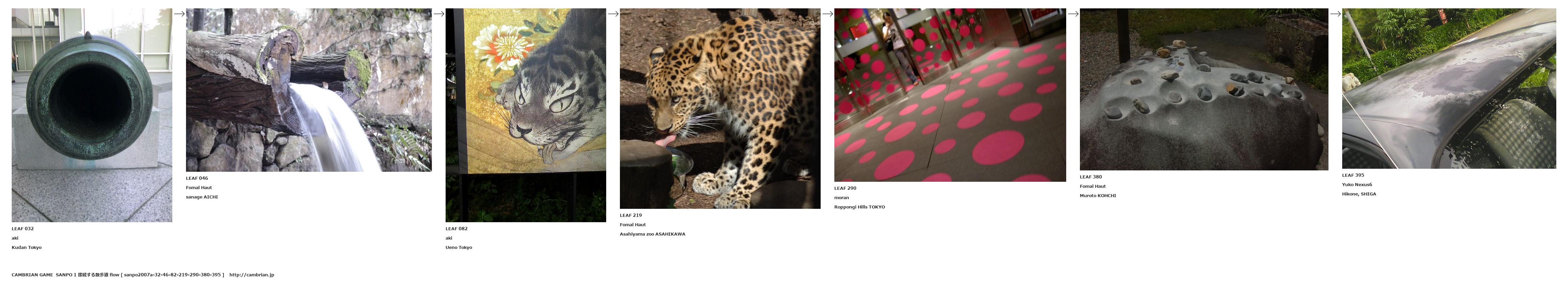Image resolution: width=1568 pixels, height=283 pixels.
Task: Click the arrow after the stone sculpture photo
Action: [1335, 14]
